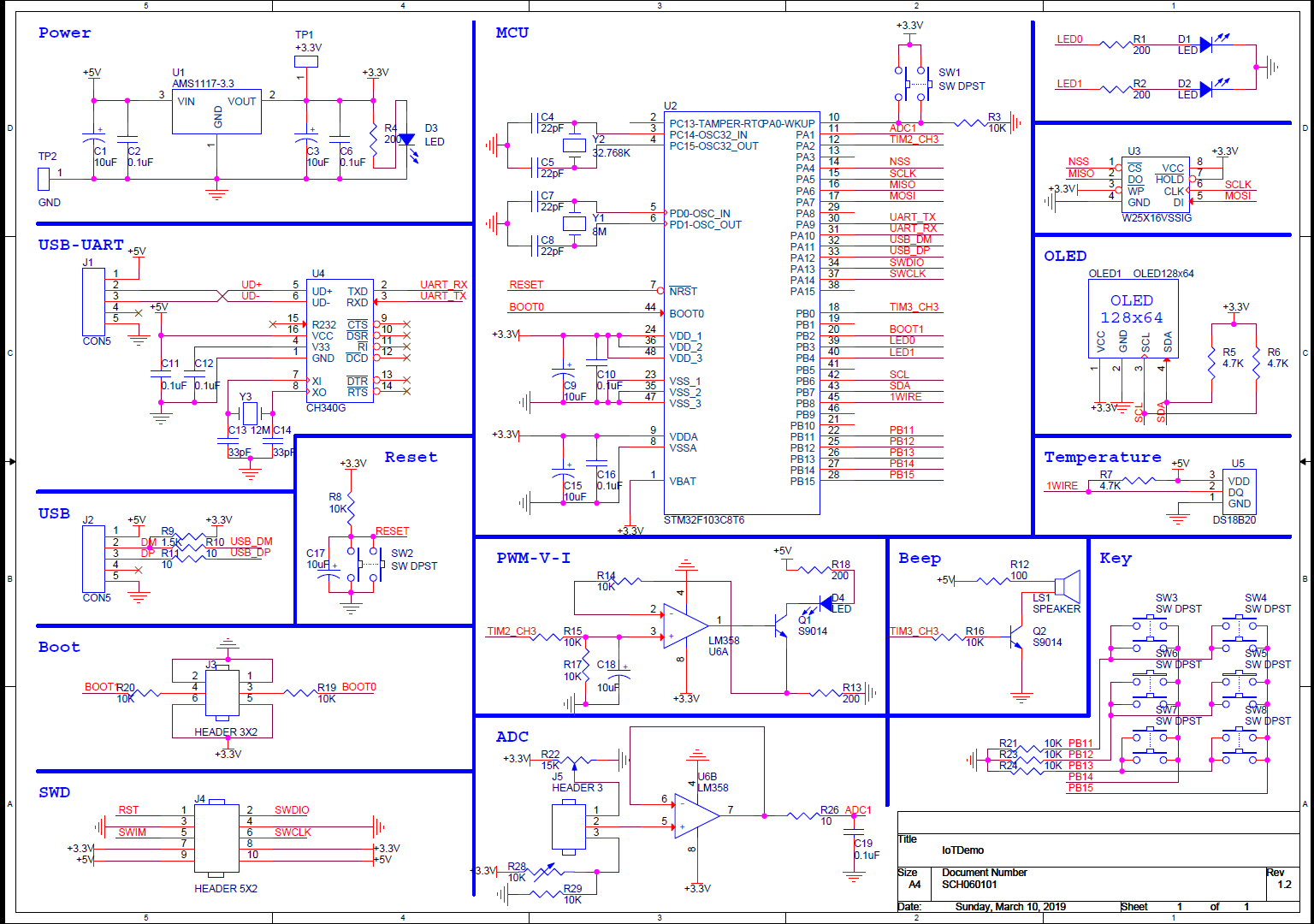Click the 'VBAT' pin label on MCU

click(x=683, y=482)
